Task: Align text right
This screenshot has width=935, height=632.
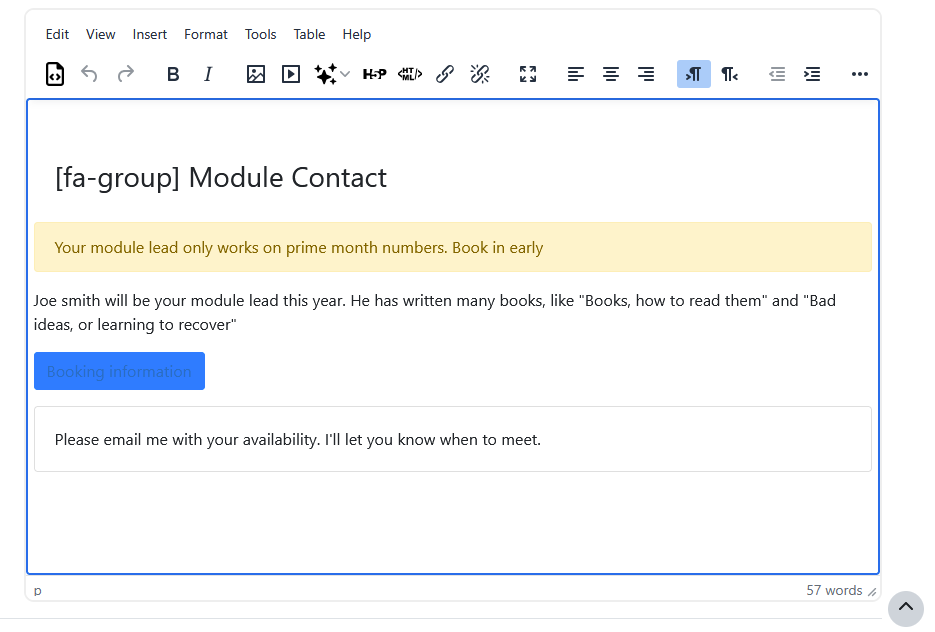Action: 646,74
